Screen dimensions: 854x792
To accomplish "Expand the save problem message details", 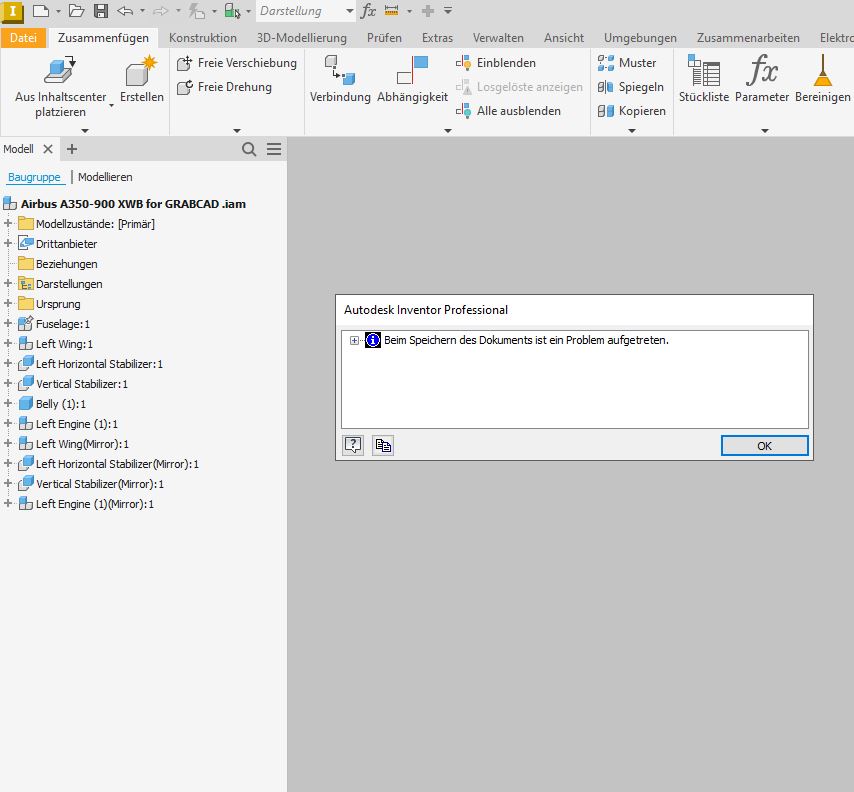I will pyautogui.click(x=354, y=340).
